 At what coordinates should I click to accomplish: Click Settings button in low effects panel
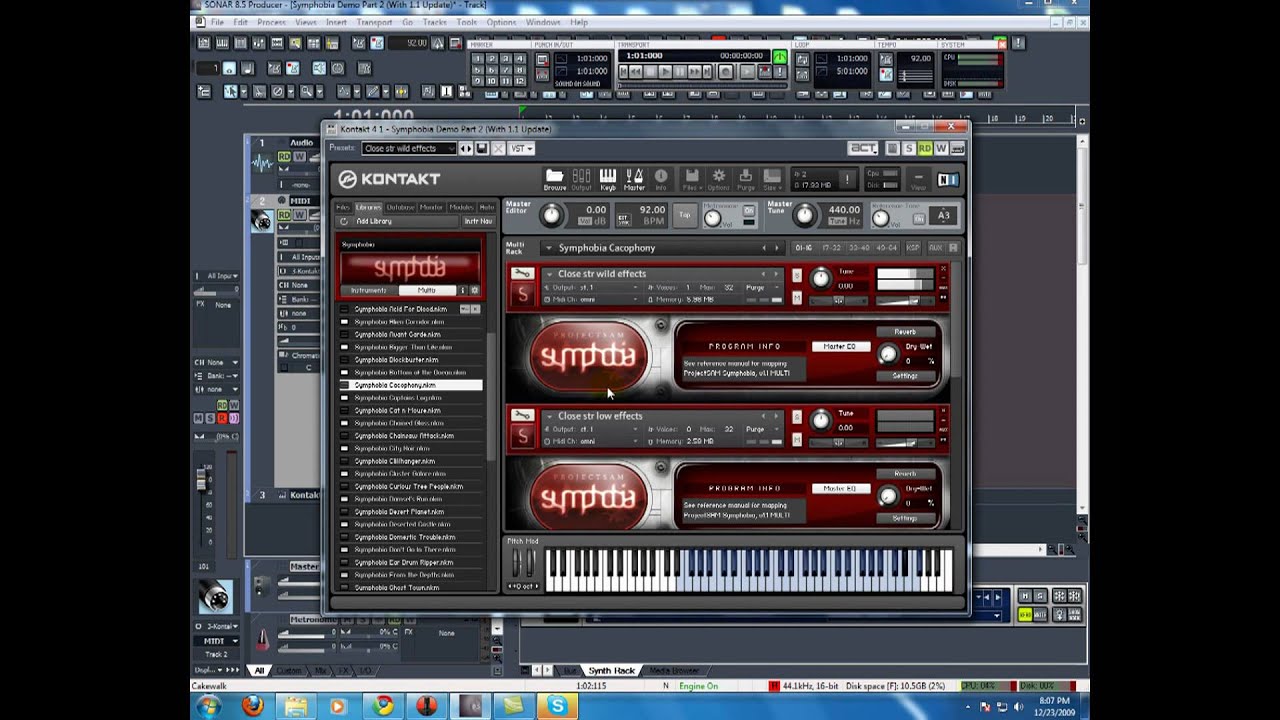(905, 518)
